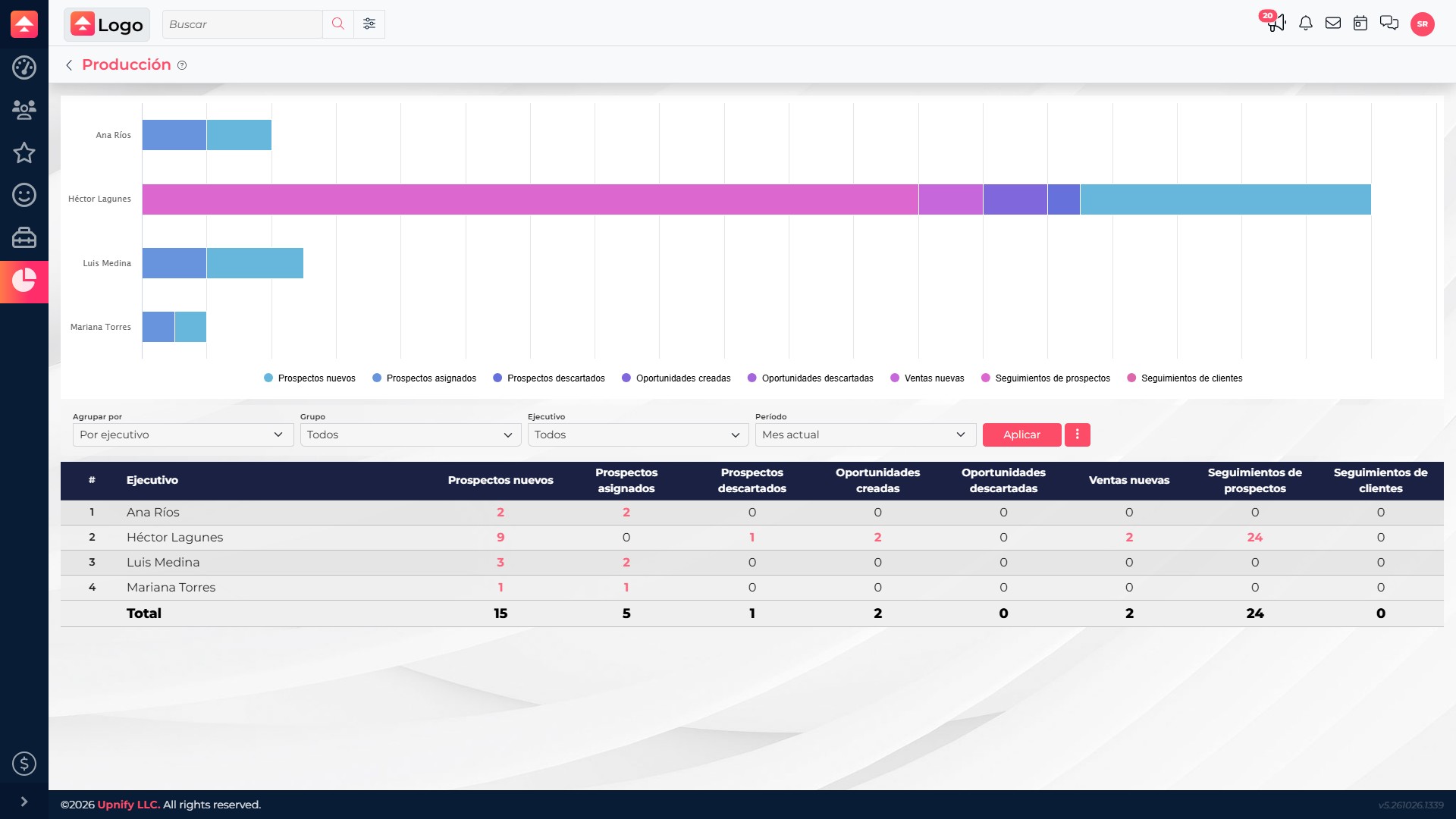The height and width of the screenshot is (819, 1456).
Task: Toggle Seguimientos de prospectos legend series
Action: click(x=1046, y=378)
